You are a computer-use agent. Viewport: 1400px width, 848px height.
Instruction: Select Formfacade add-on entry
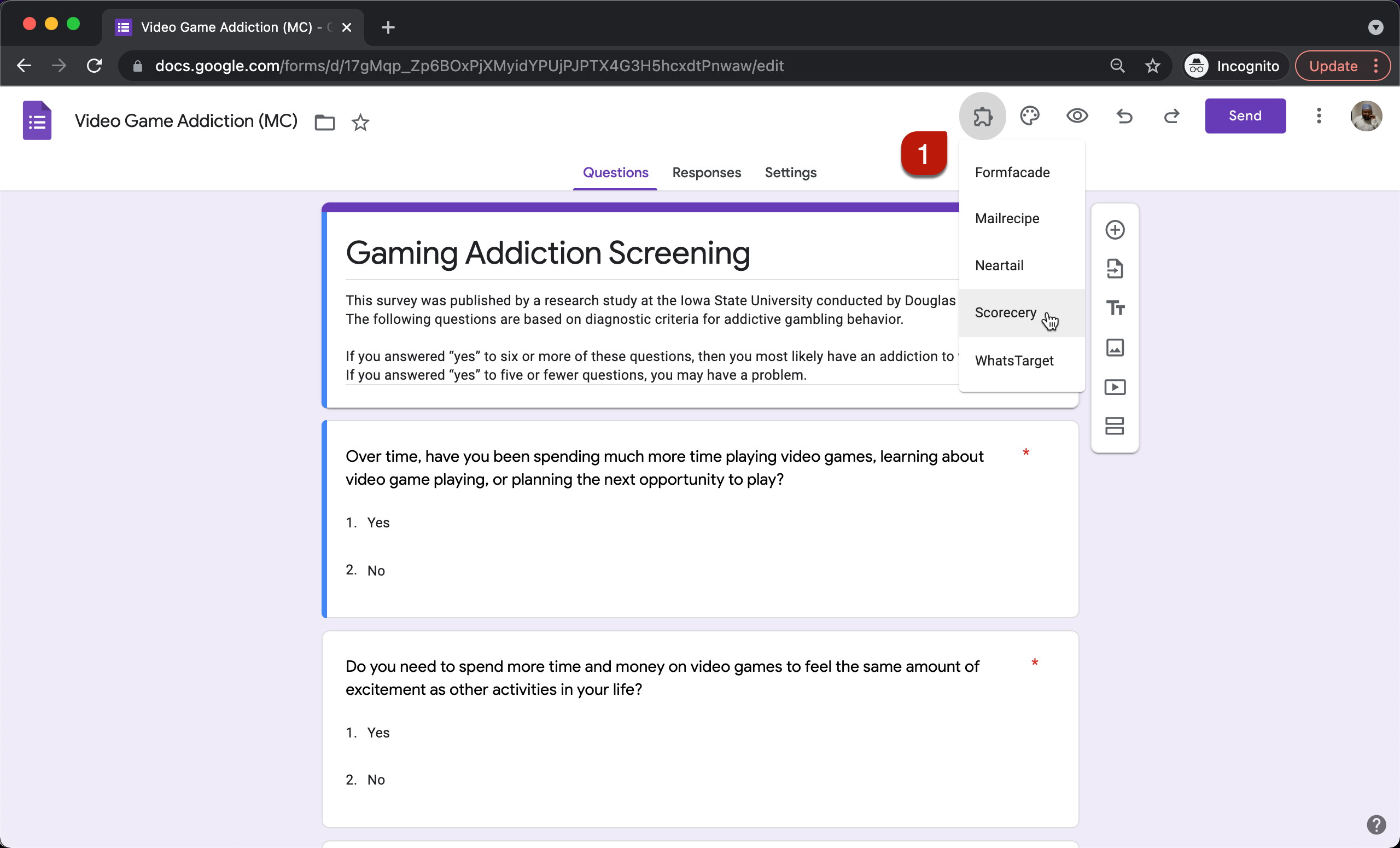pos(1012,172)
